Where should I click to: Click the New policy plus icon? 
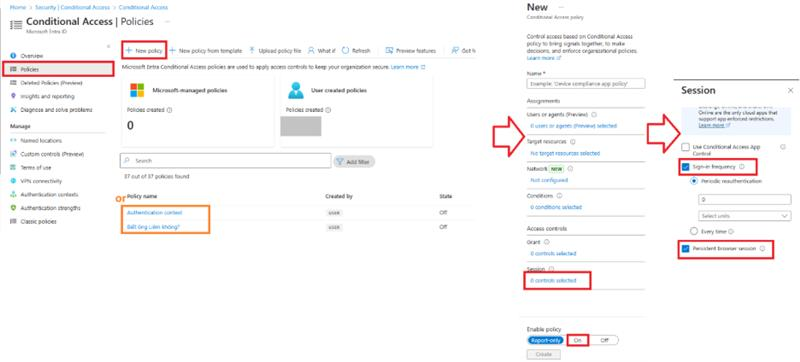coord(129,50)
